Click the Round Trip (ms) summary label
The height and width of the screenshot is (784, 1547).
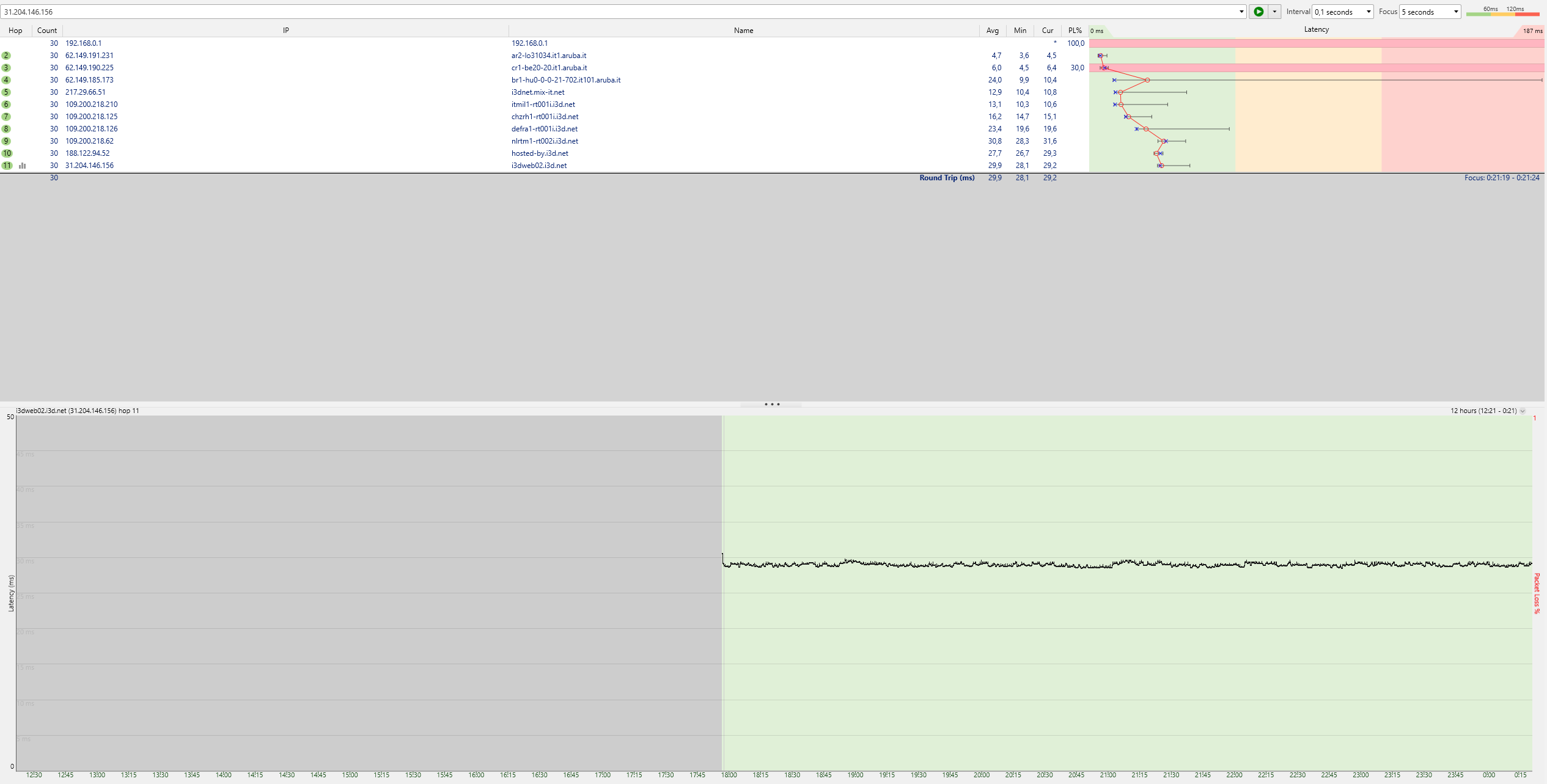click(946, 178)
